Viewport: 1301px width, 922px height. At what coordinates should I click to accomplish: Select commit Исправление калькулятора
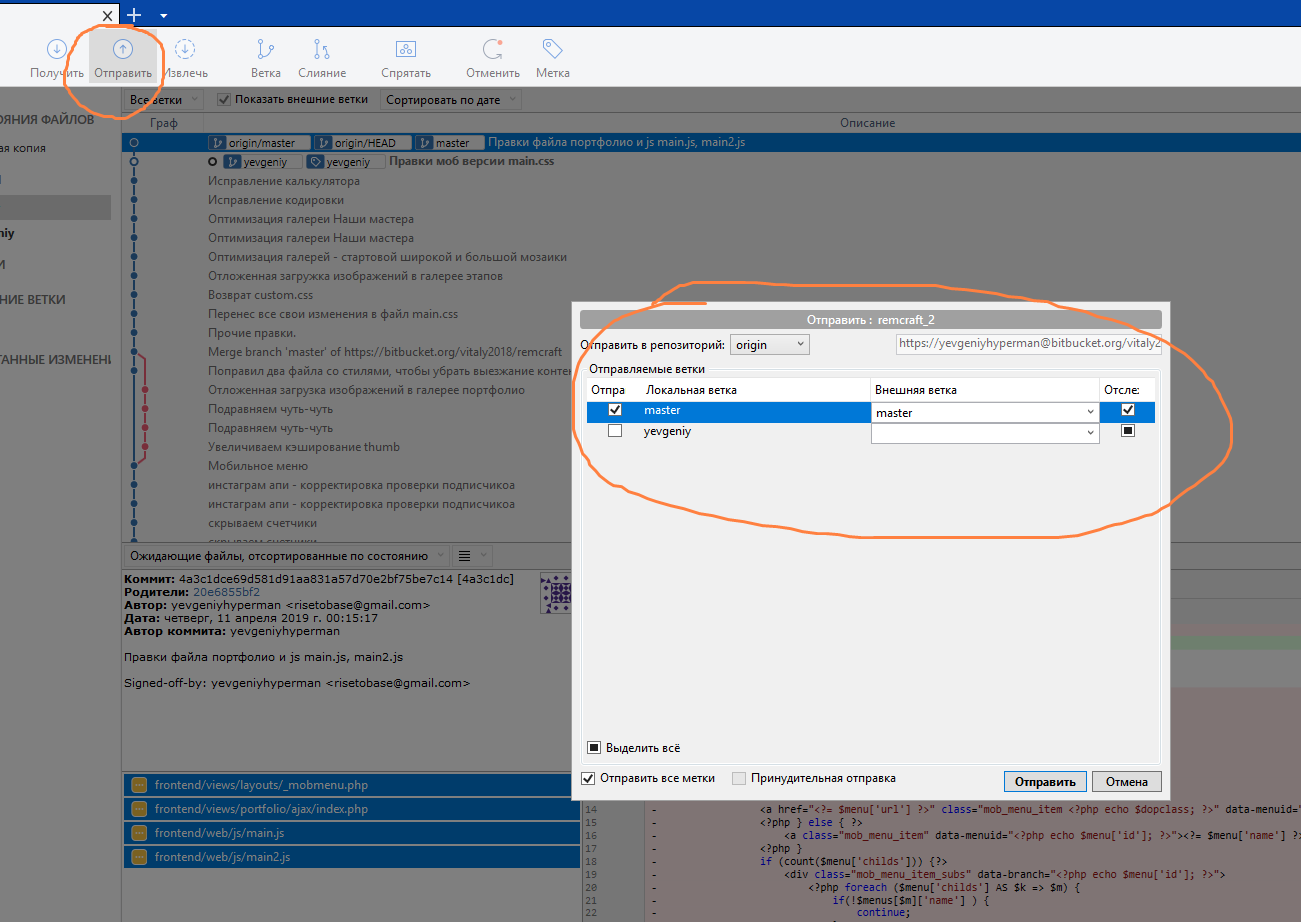284,181
